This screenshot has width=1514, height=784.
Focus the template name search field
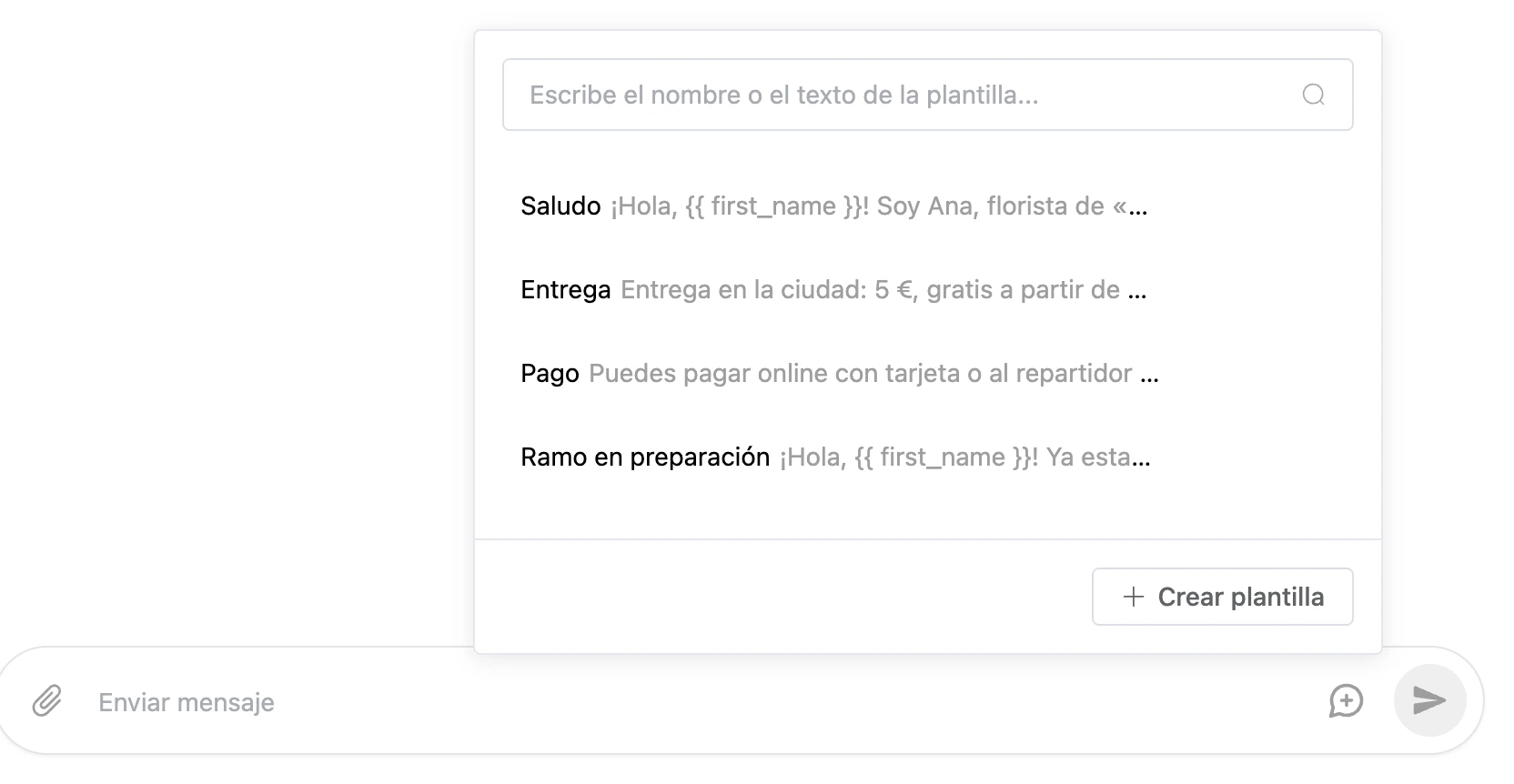927,95
